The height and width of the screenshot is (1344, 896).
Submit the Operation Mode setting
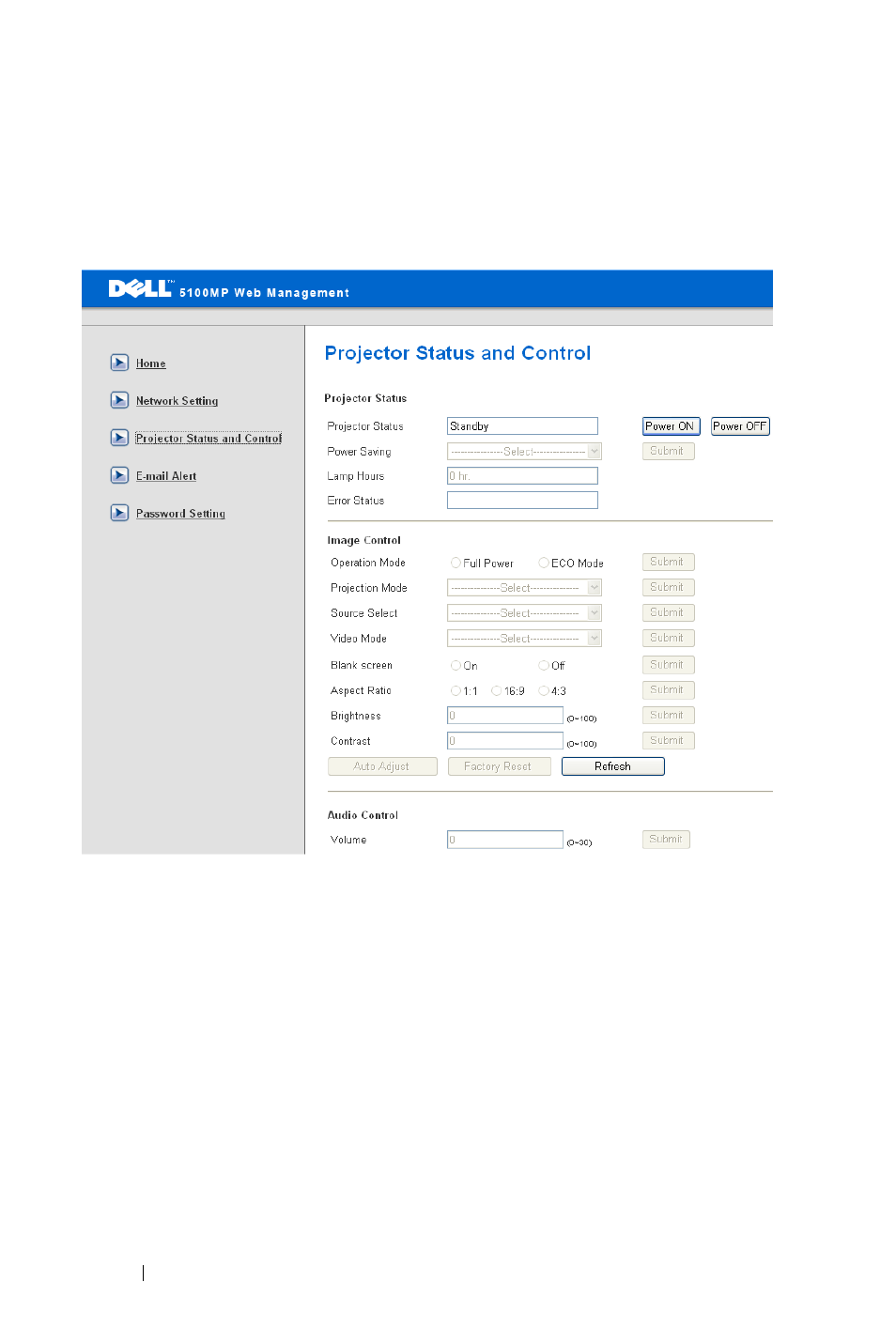(x=668, y=562)
